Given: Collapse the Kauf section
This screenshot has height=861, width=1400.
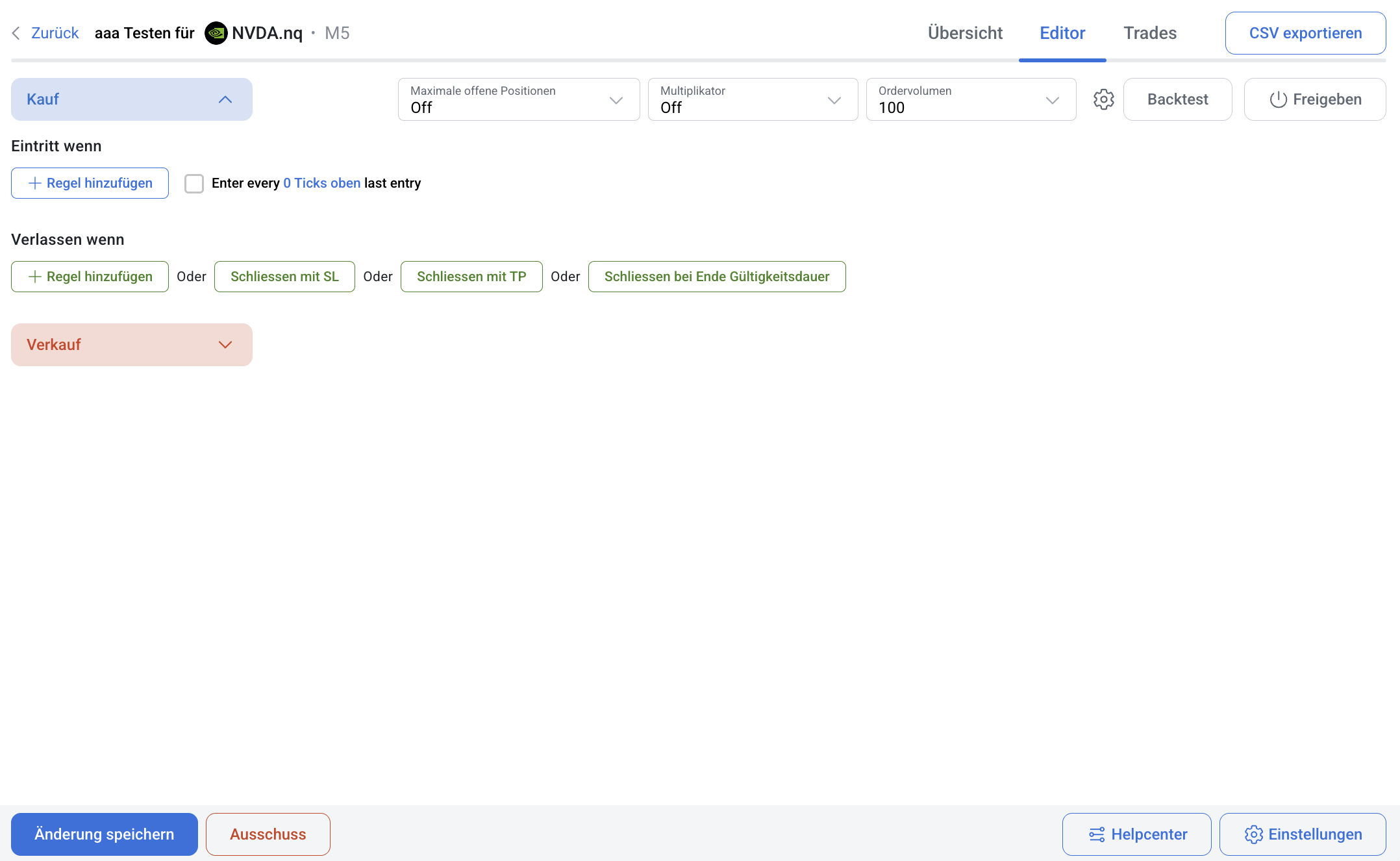Looking at the screenshot, I should pos(225,99).
